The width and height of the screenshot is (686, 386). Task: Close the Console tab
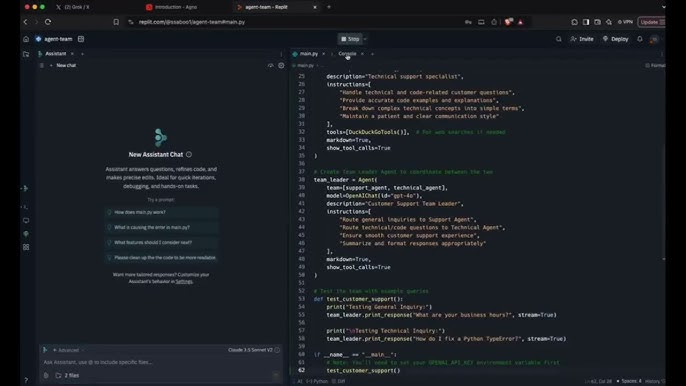(362, 54)
